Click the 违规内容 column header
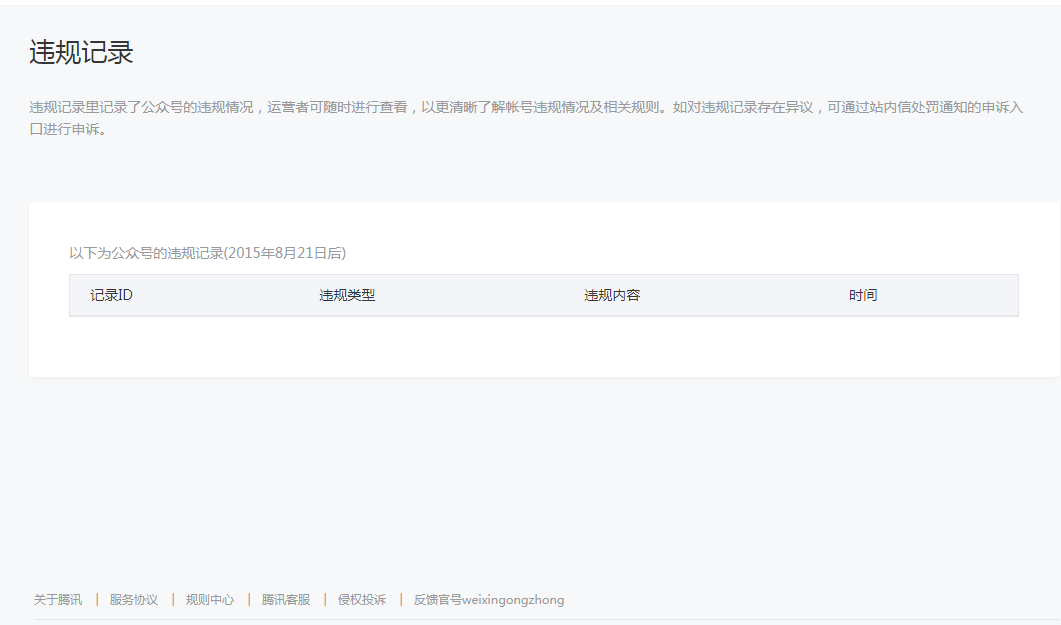This screenshot has width=1061, height=625. tap(612, 296)
